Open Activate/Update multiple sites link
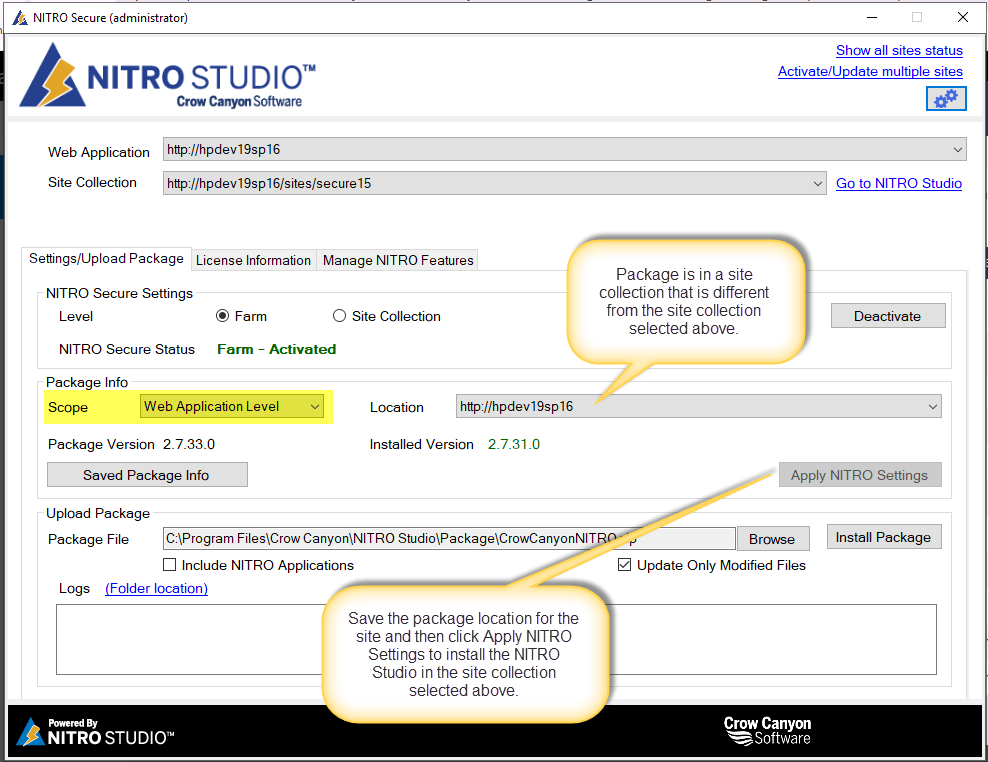This screenshot has height=762, width=988. click(870, 71)
